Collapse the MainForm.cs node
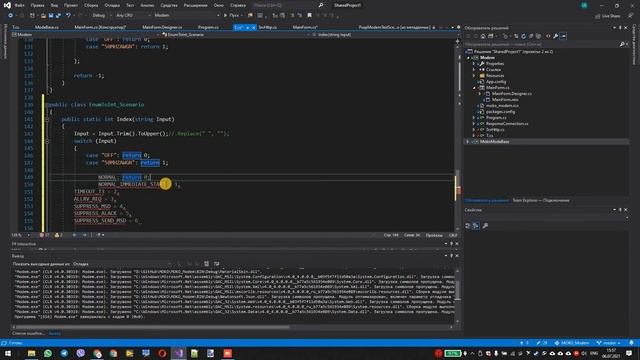 pyautogui.click(x=474, y=88)
